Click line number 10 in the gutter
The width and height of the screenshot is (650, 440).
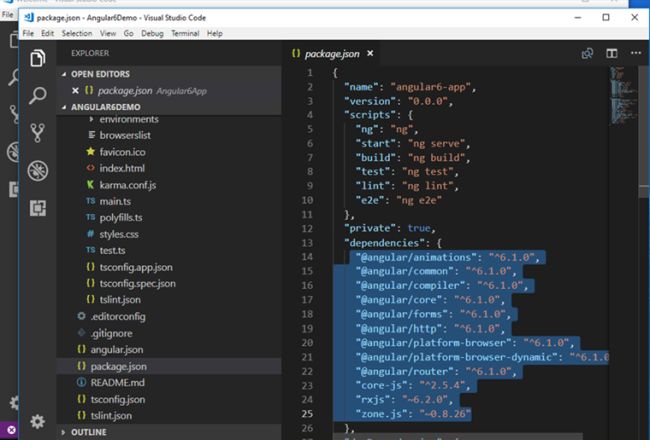[307, 200]
